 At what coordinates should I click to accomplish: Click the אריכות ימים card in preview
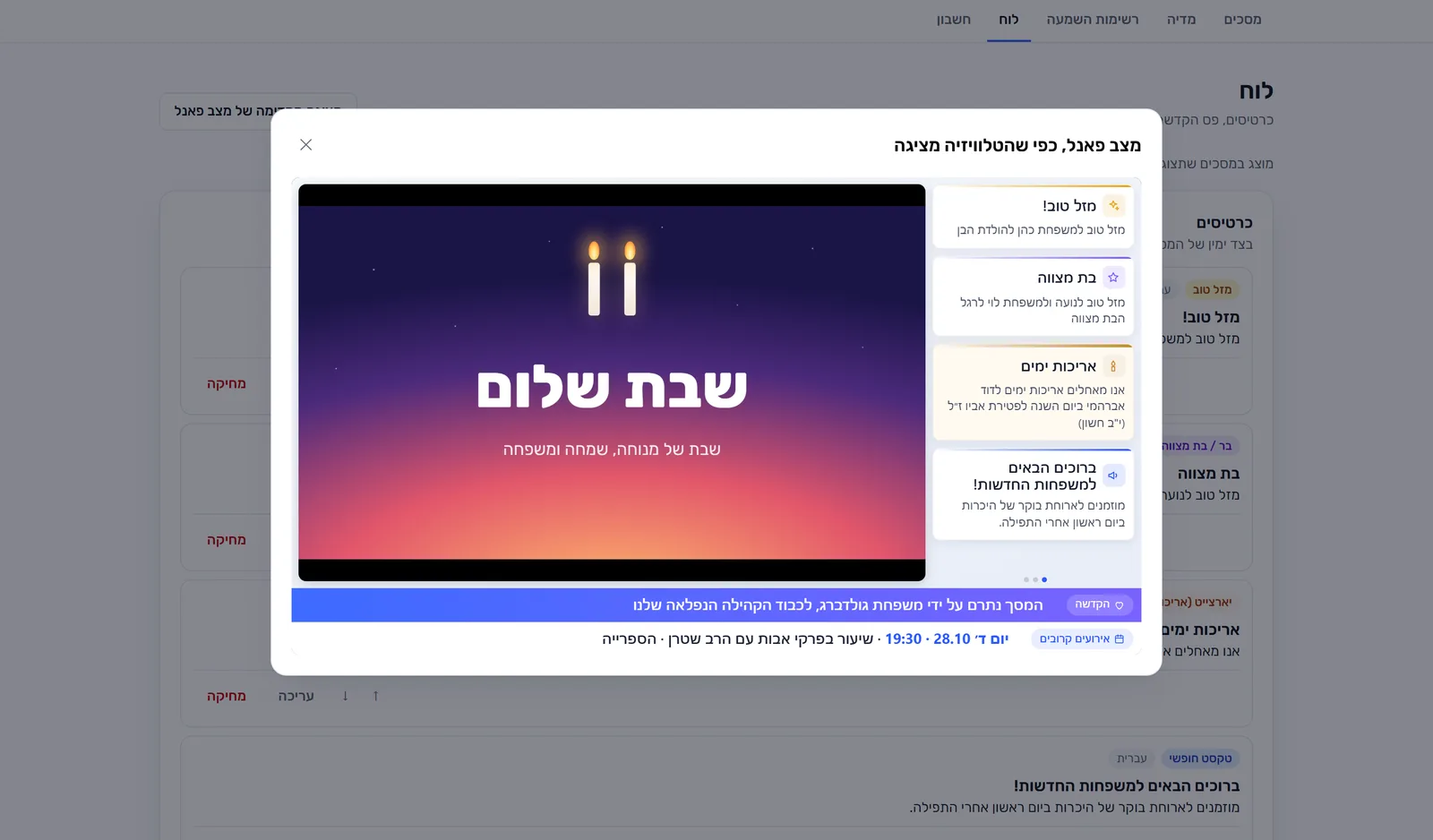[1033, 392]
